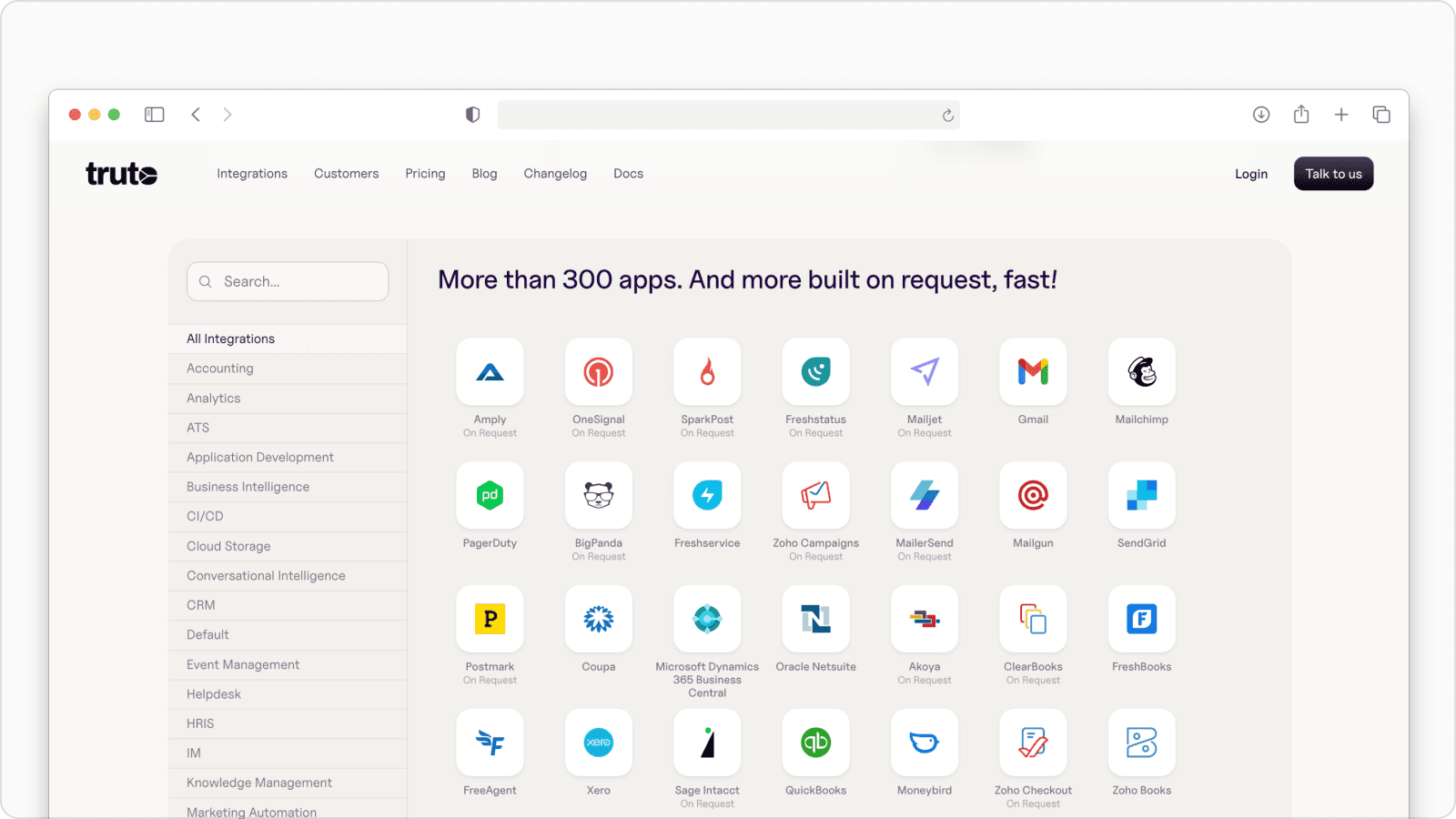Screen dimensions: 1456x819
Task: Select the ClearBooks integration icon
Action: tap(1033, 619)
